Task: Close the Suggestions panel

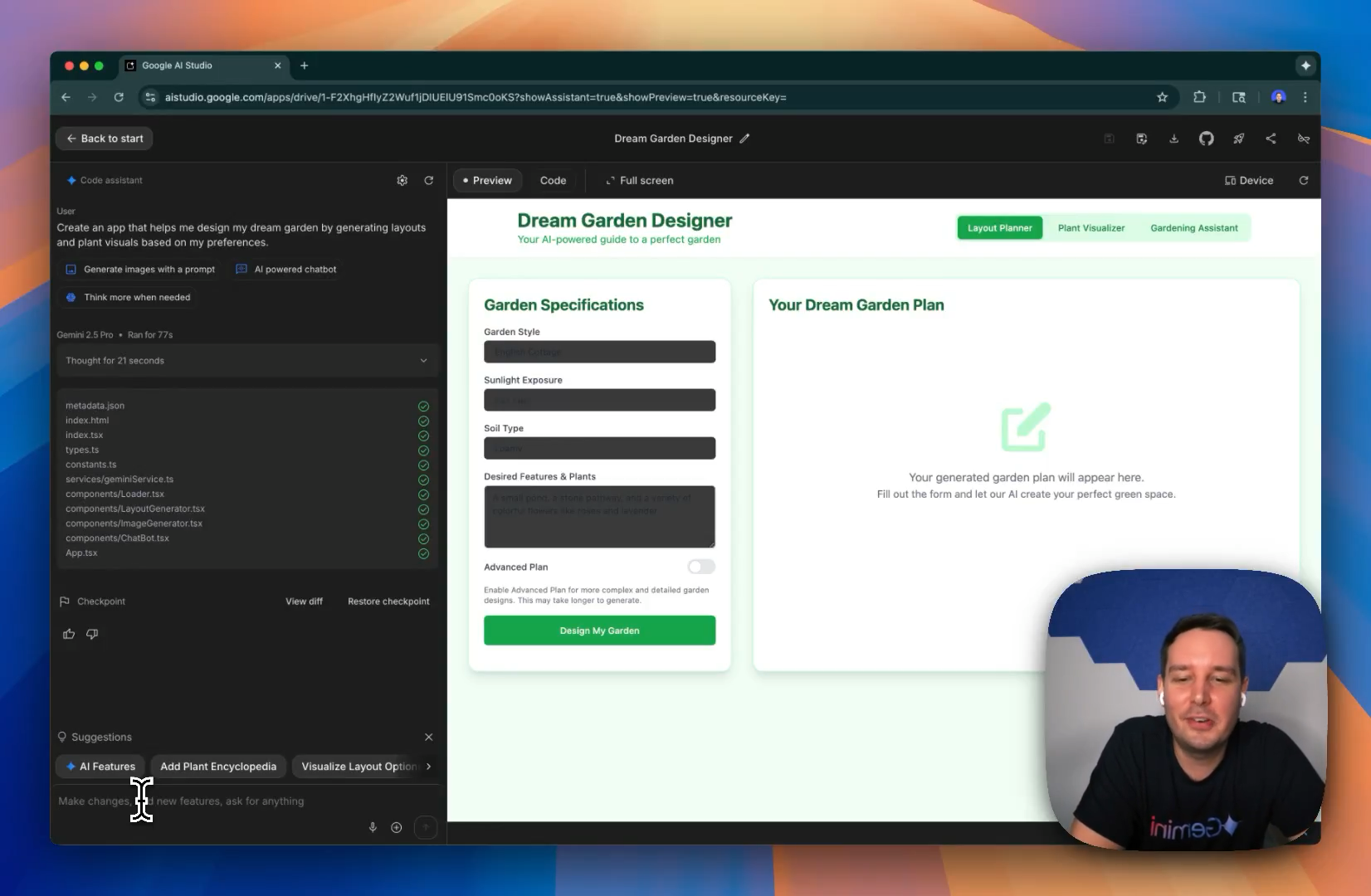Action: click(x=428, y=737)
